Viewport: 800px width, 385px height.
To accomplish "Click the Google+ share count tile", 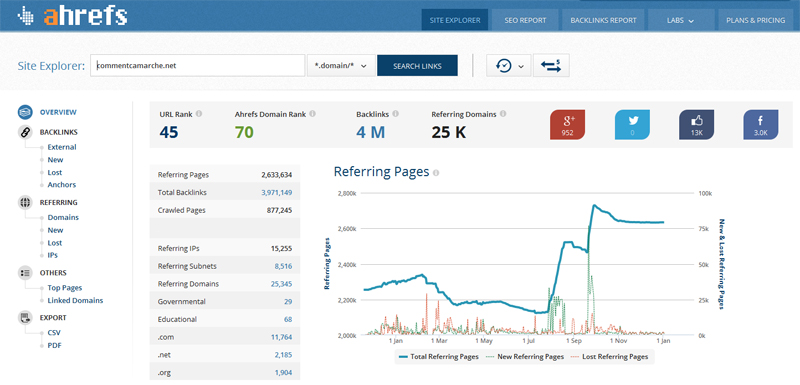I will coord(567,124).
